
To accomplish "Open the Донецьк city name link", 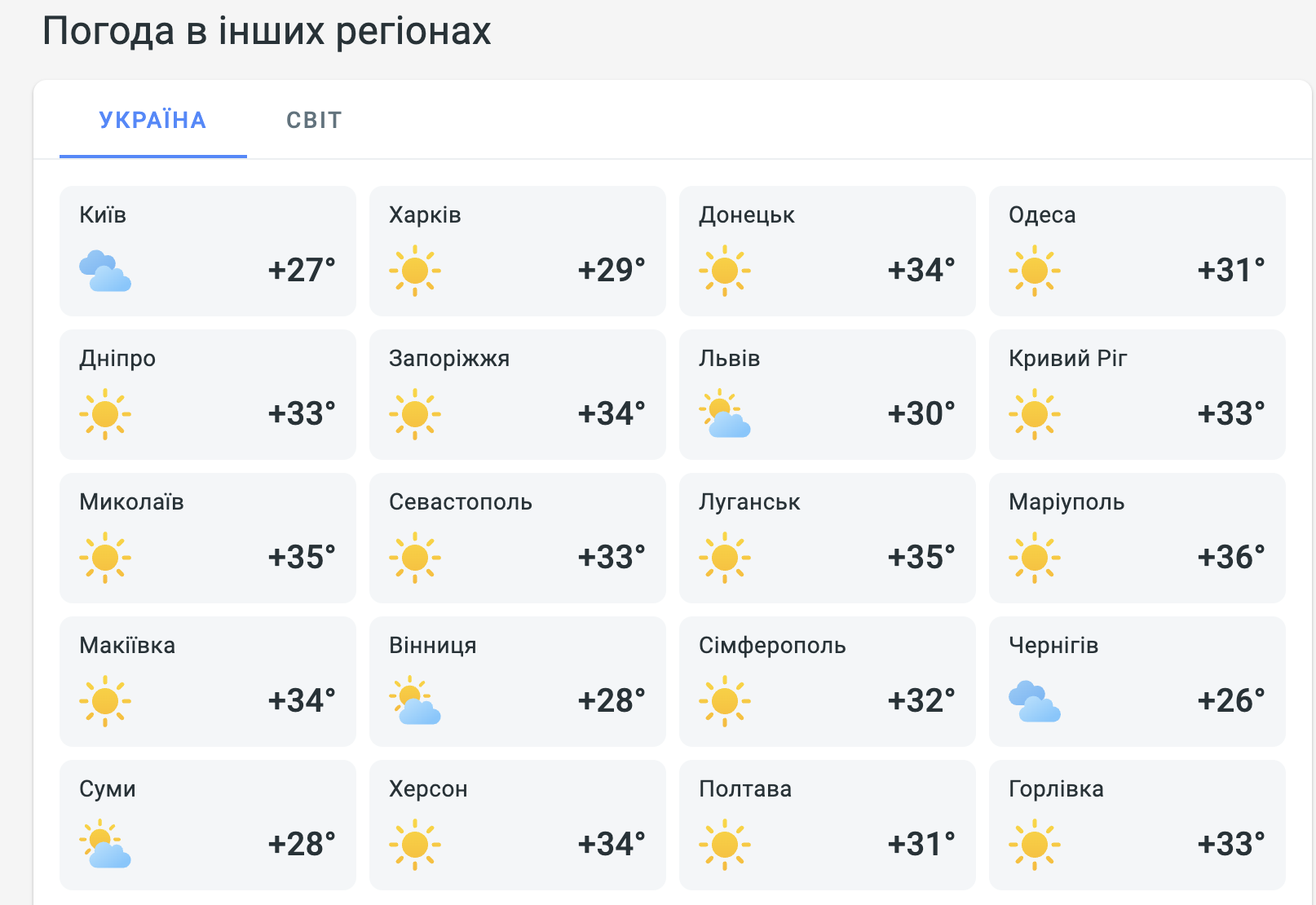I will pos(747,215).
